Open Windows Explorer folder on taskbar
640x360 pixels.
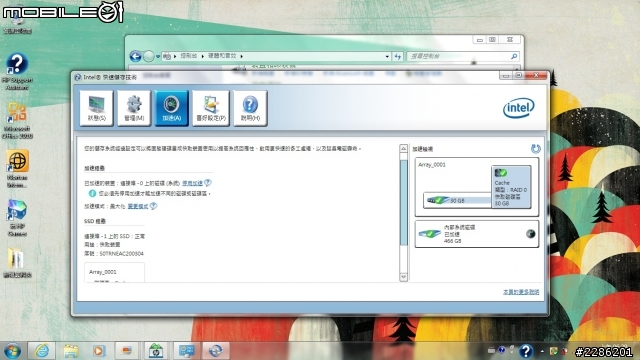click(70, 351)
